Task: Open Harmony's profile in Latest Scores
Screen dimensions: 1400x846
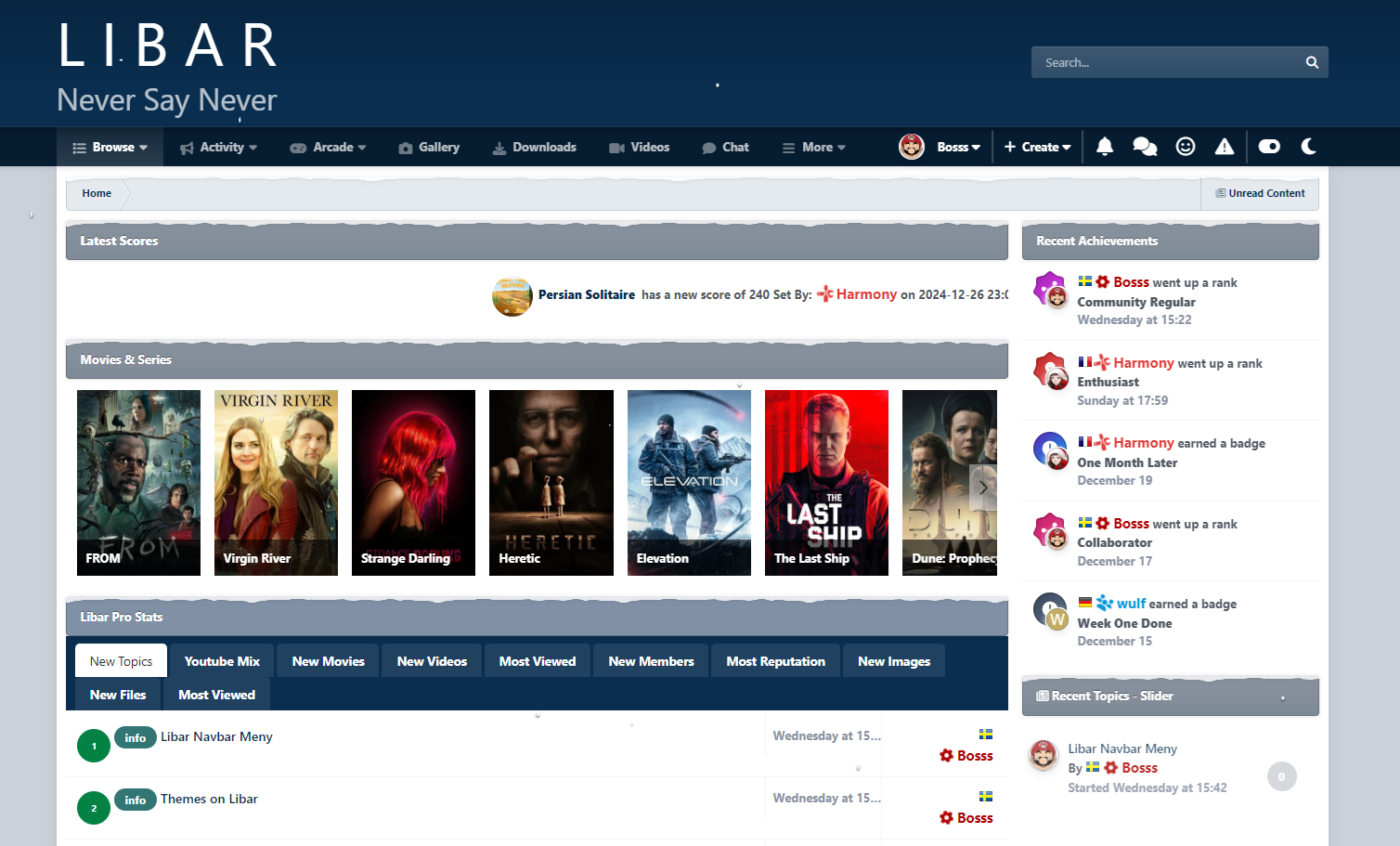Action: pyautogui.click(x=866, y=294)
